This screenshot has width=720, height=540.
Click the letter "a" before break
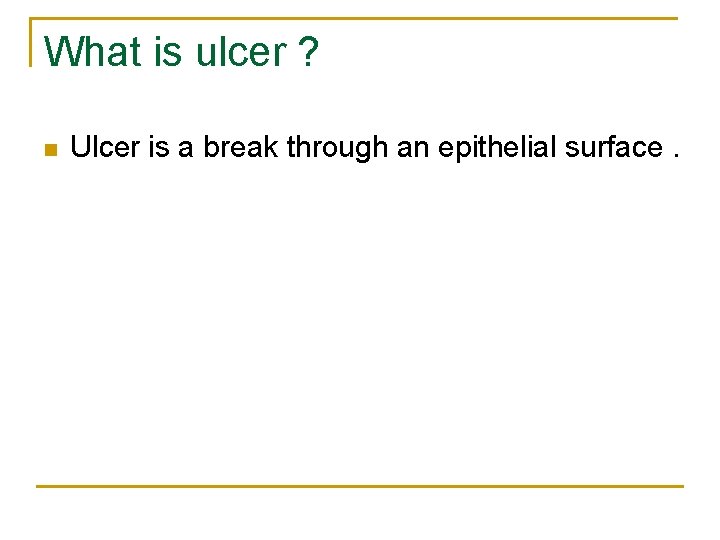click(186, 149)
